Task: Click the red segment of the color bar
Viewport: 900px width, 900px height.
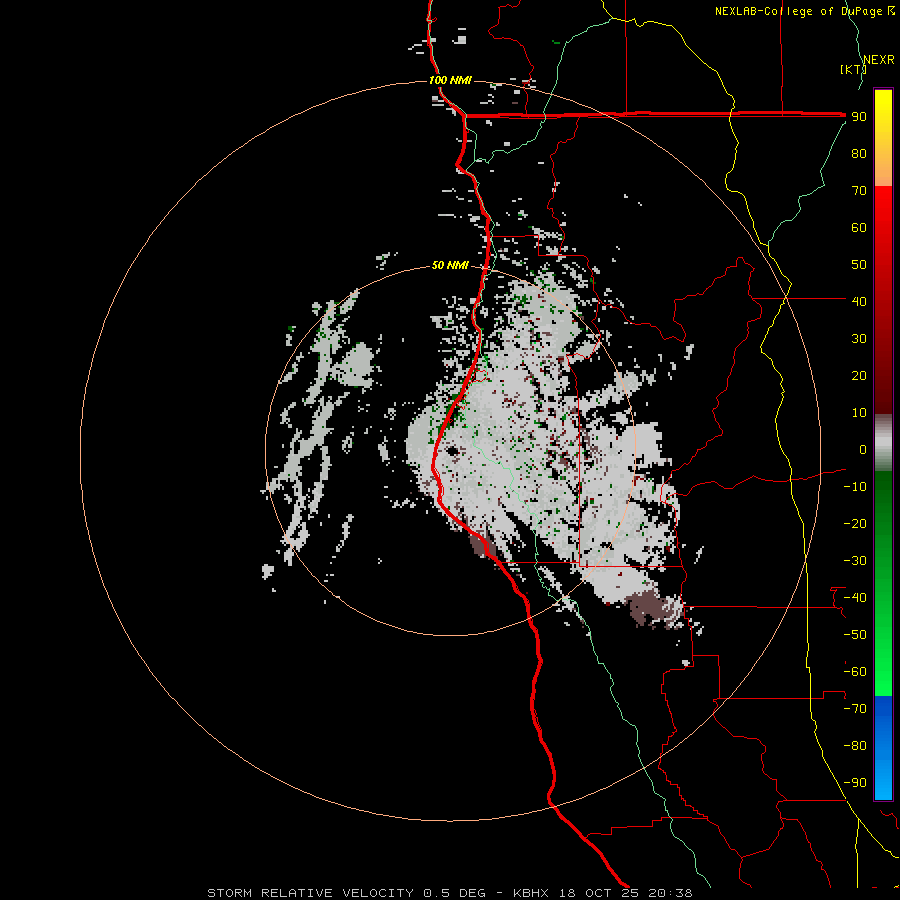Action: click(x=883, y=300)
